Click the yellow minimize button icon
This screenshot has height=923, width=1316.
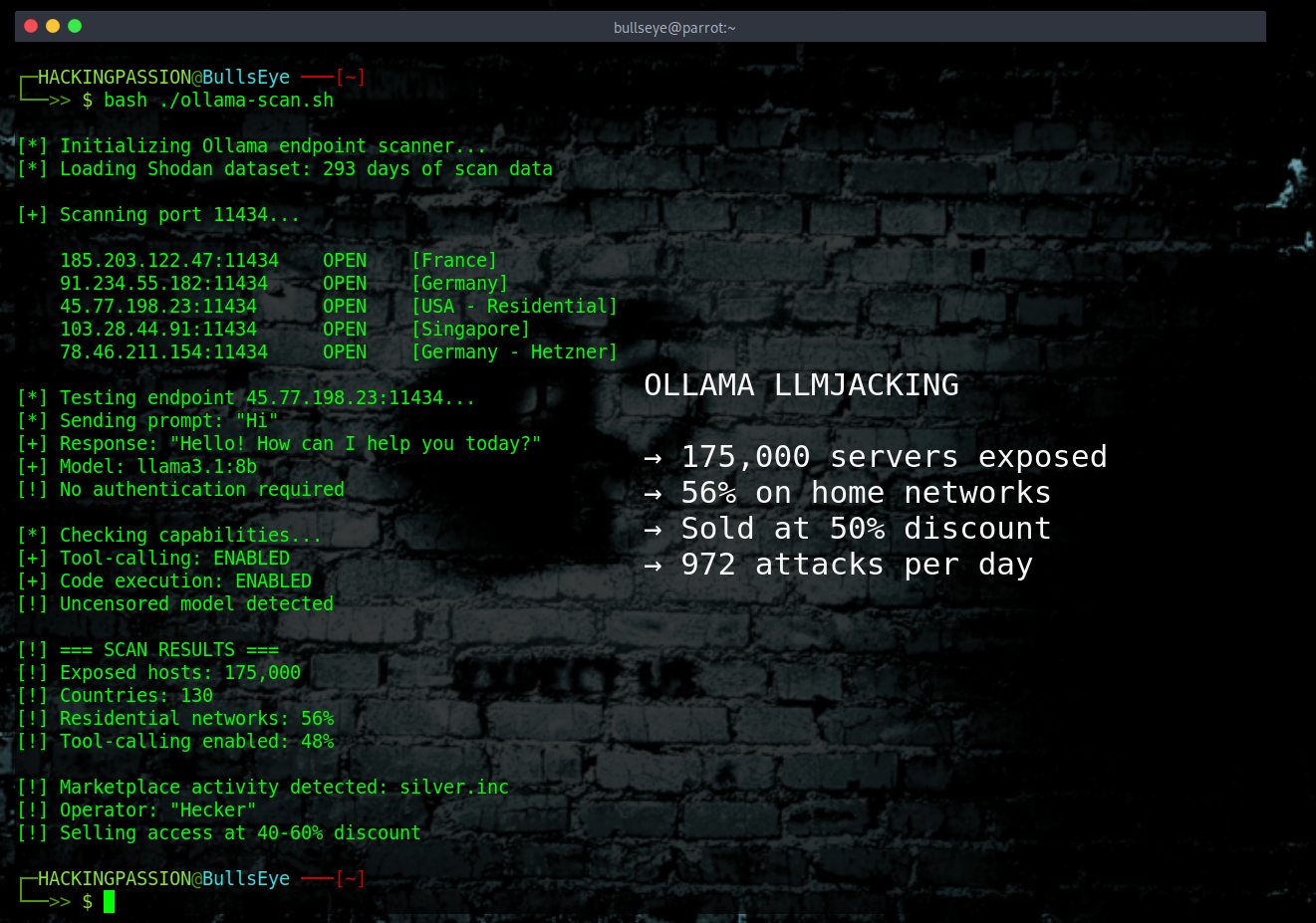[52, 27]
